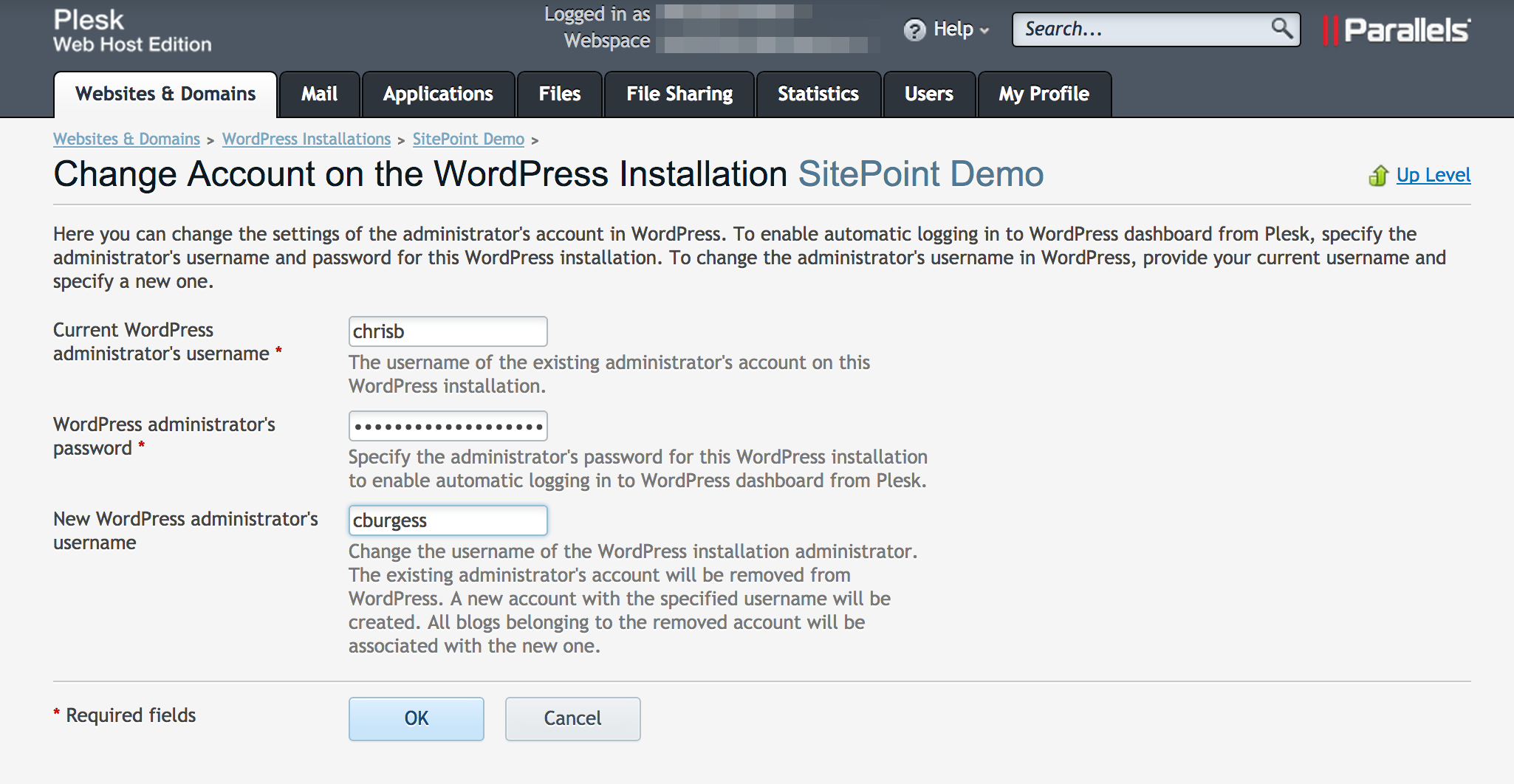Open the Applications tab
This screenshot has height=784, width=1514.
tap(438, 94)
